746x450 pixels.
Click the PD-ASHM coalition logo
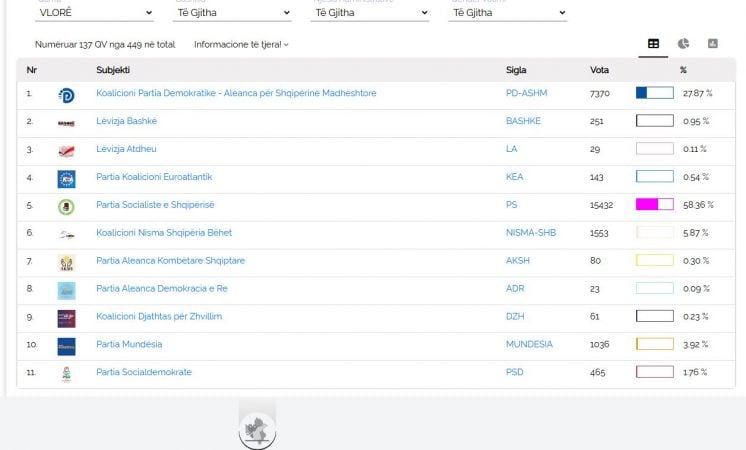(x=66, y=95)
